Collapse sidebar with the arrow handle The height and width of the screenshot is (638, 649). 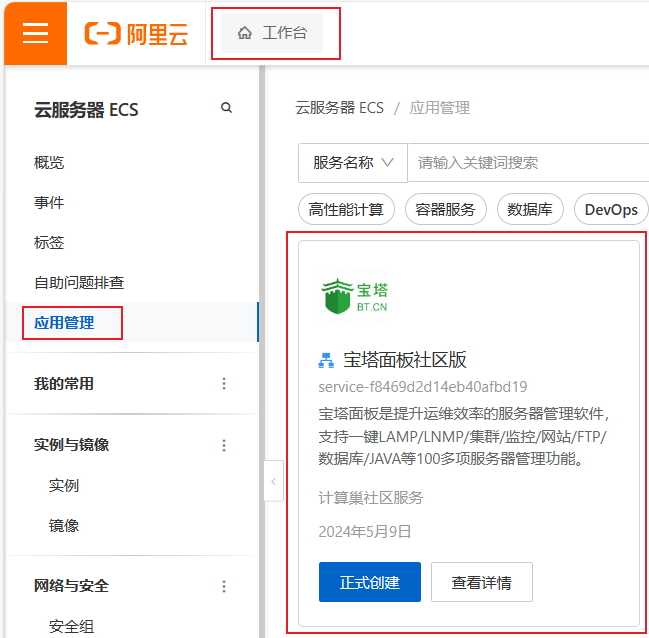point(274,481)
